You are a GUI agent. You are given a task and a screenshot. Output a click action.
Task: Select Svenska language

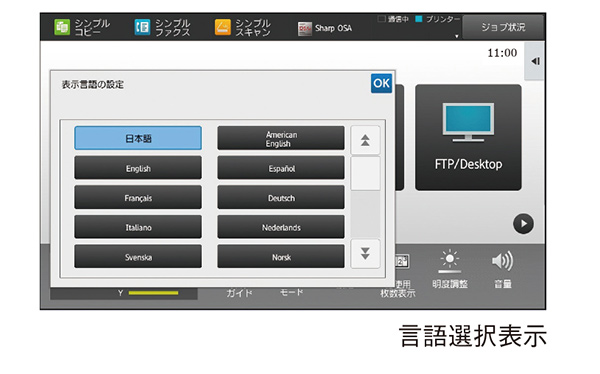pyautogui.click(x=138, y=256)
